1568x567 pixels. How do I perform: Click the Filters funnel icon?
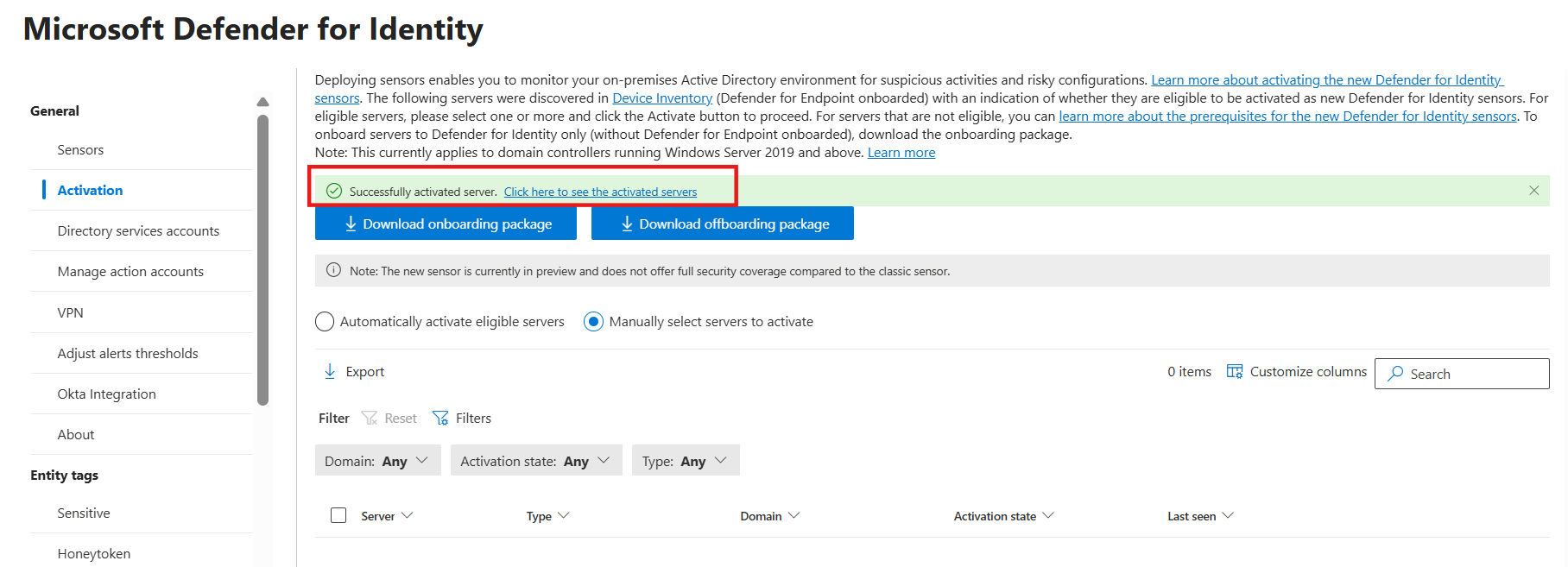(x=440, y=418)
